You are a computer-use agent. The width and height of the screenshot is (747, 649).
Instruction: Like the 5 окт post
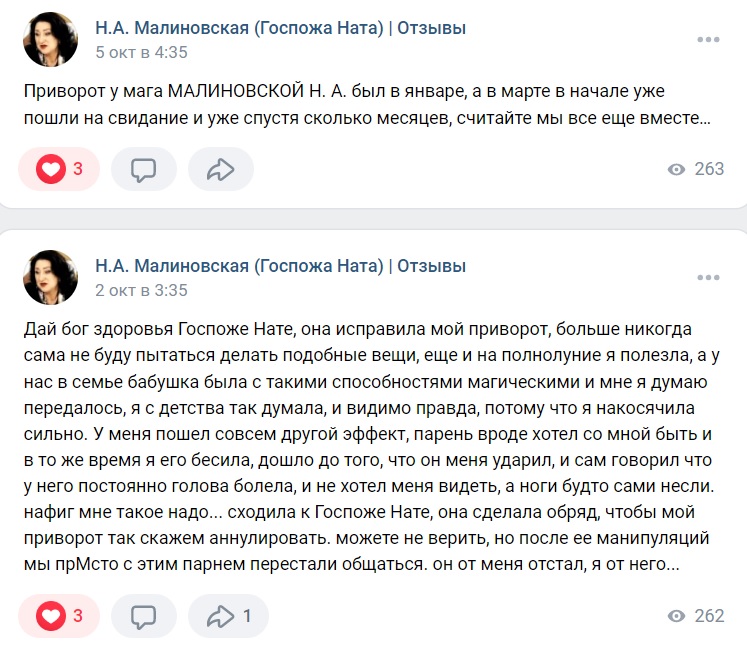(x=59, y=169)
